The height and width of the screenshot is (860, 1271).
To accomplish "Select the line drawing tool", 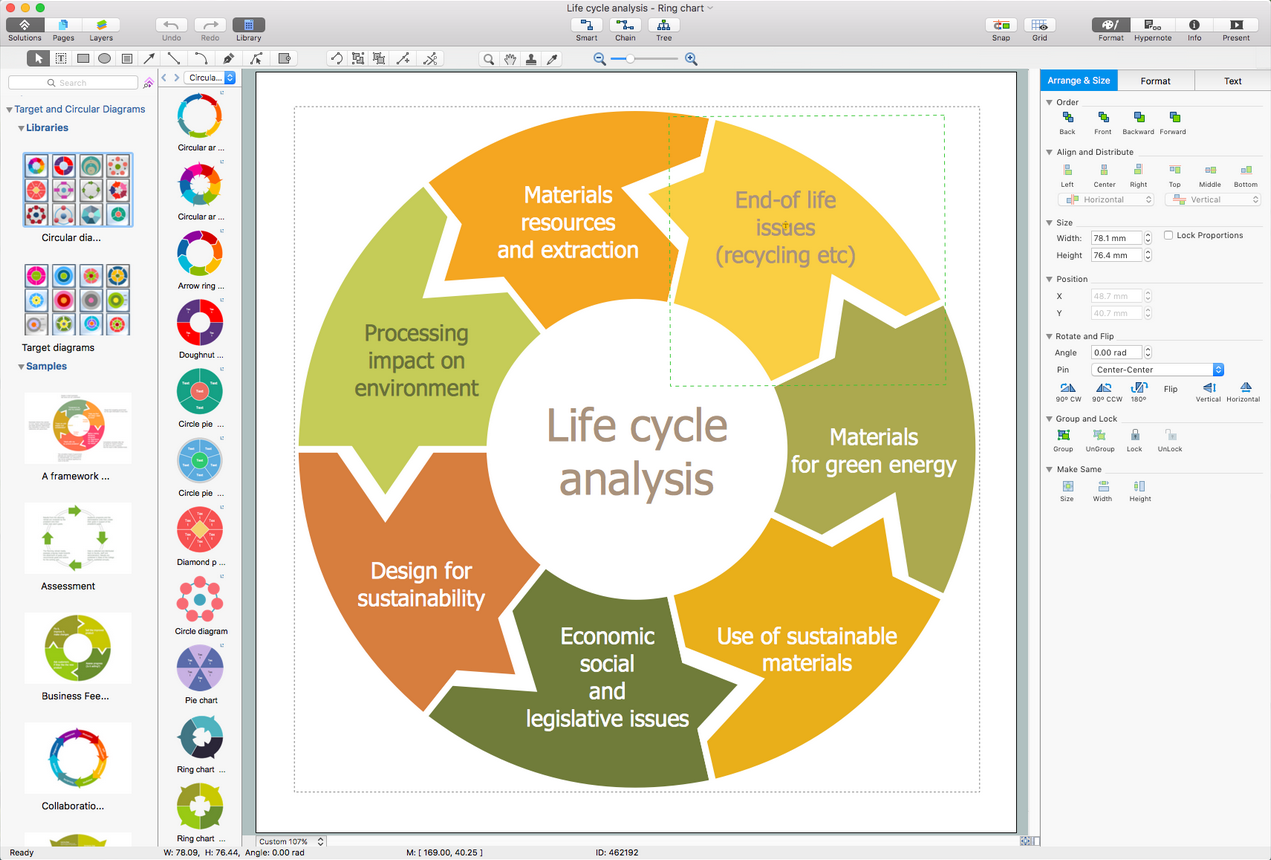I will (174, 59).
